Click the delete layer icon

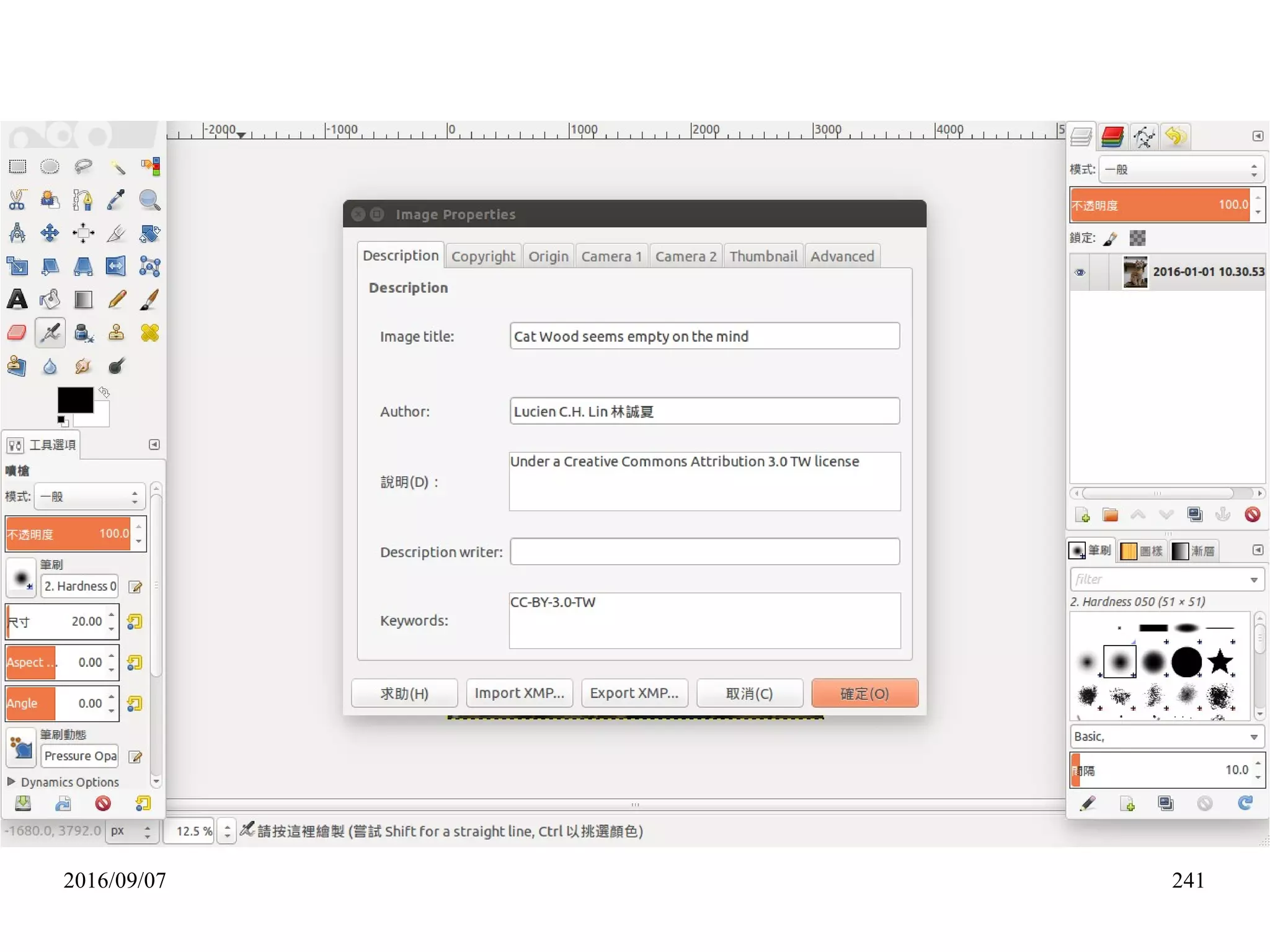(1252, 515)
